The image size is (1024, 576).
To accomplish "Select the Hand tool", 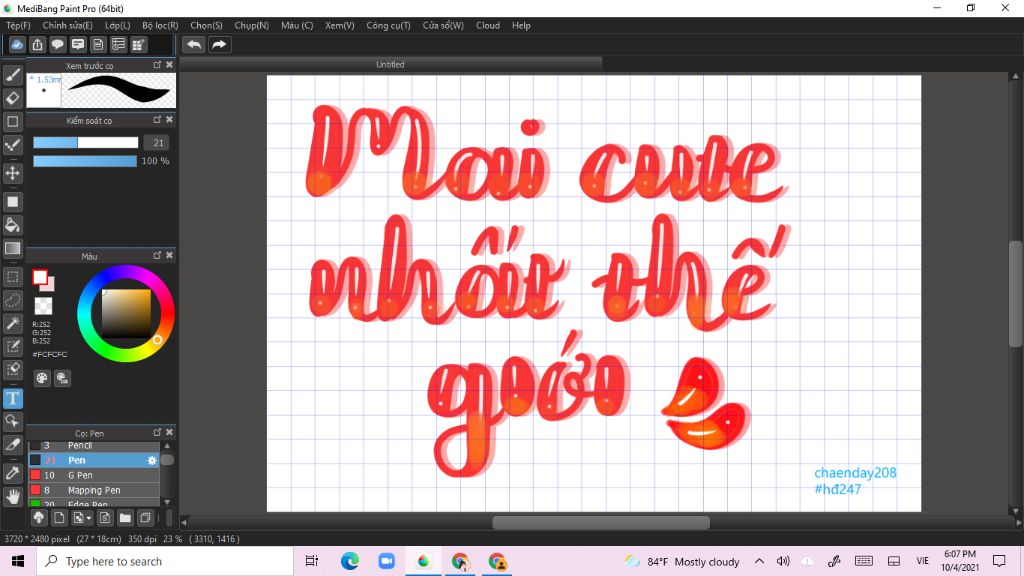I will (x=12, y=496).
